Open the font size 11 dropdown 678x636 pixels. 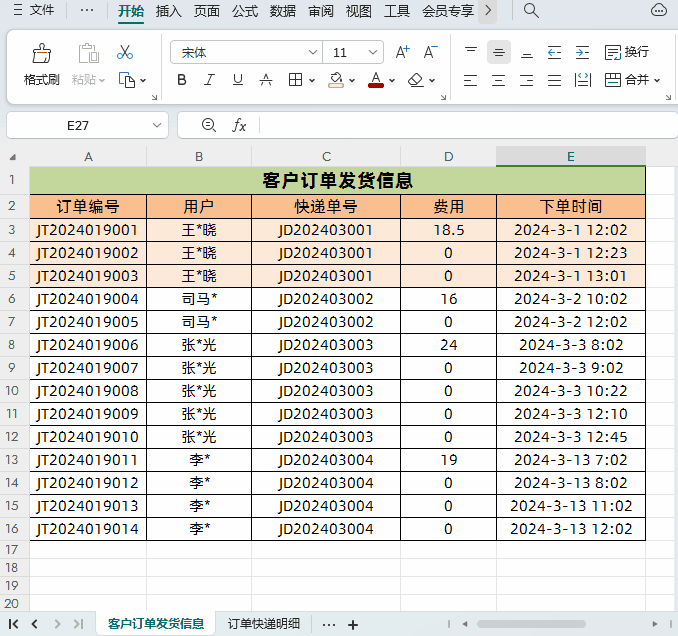point(373,52)
